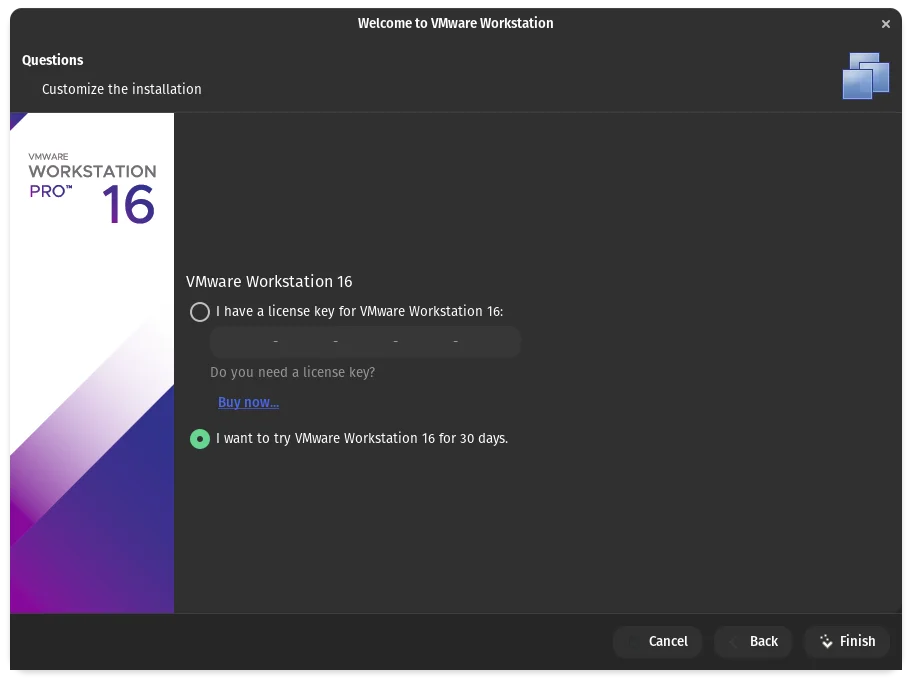Viewport: 912px width, 681px height.
Task: Open the Buy now link
Action: (248, 402)
